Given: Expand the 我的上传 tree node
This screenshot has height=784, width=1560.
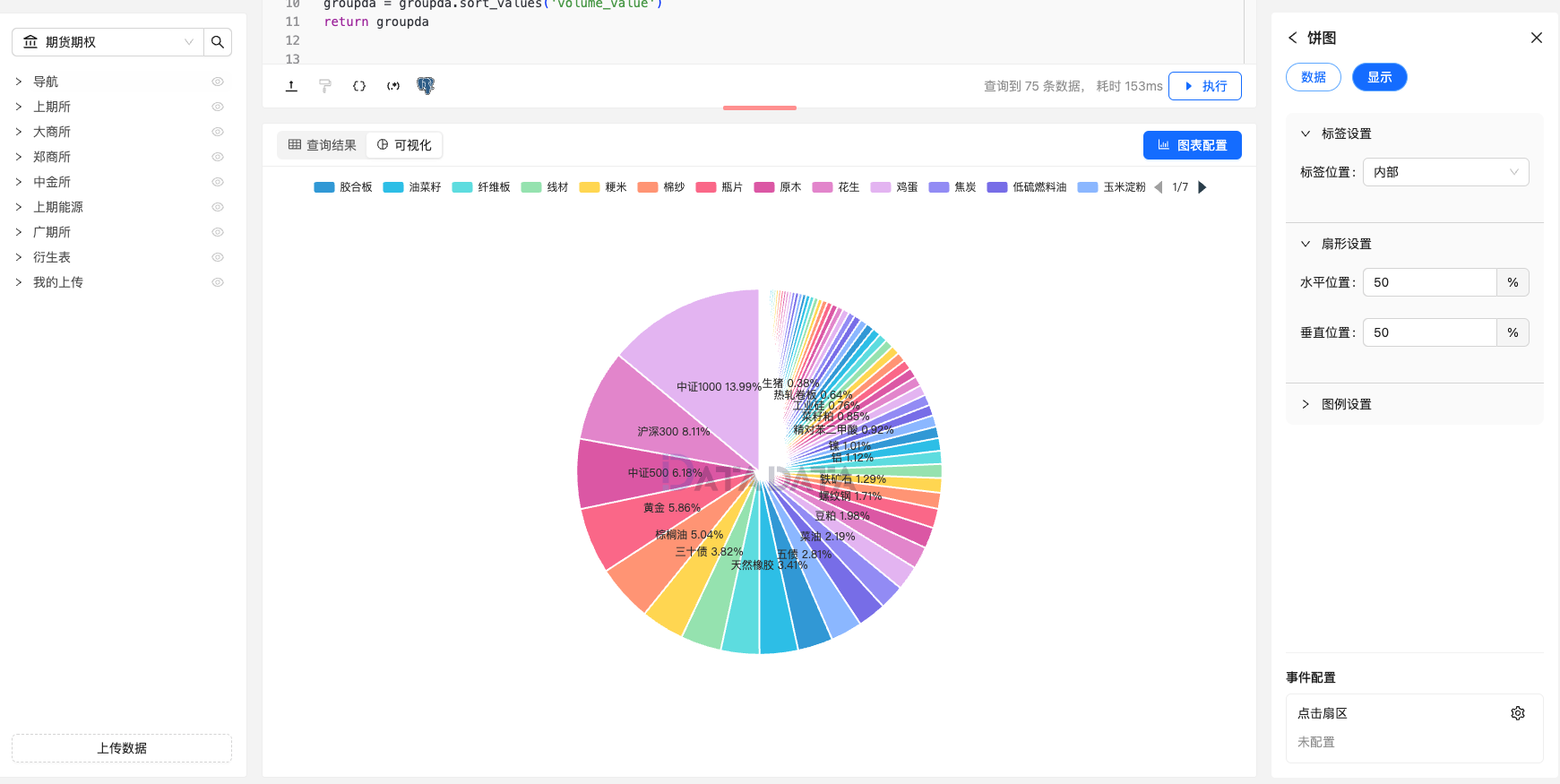Looking at the screenshot, I should 19,282.
